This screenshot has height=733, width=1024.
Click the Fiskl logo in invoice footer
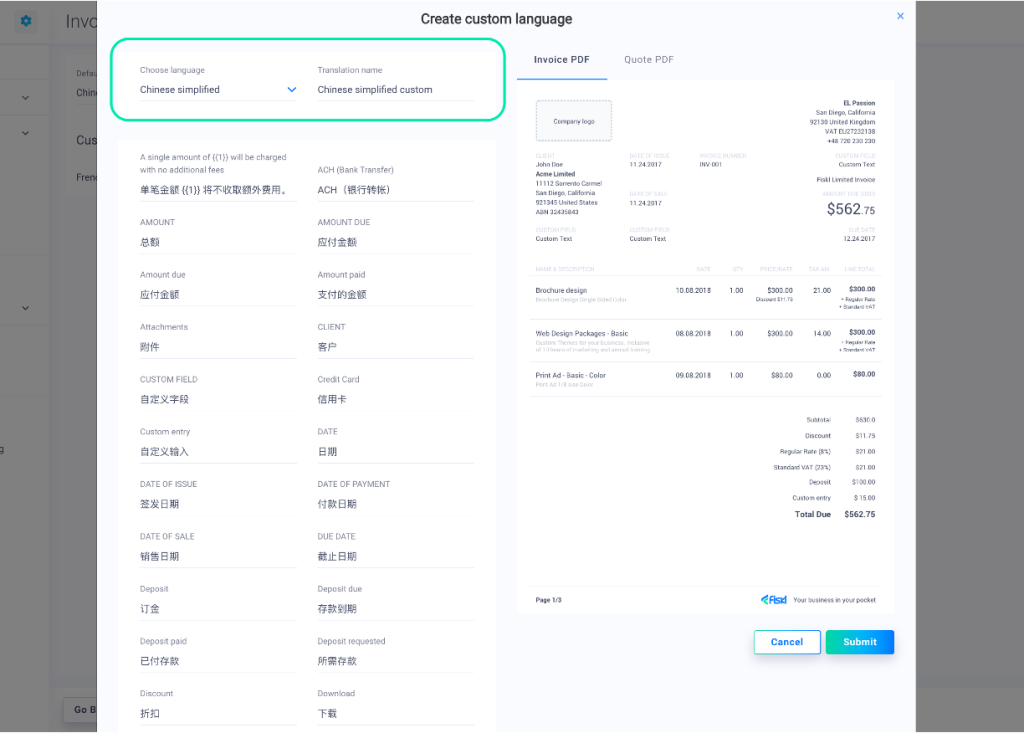(773, 600)
